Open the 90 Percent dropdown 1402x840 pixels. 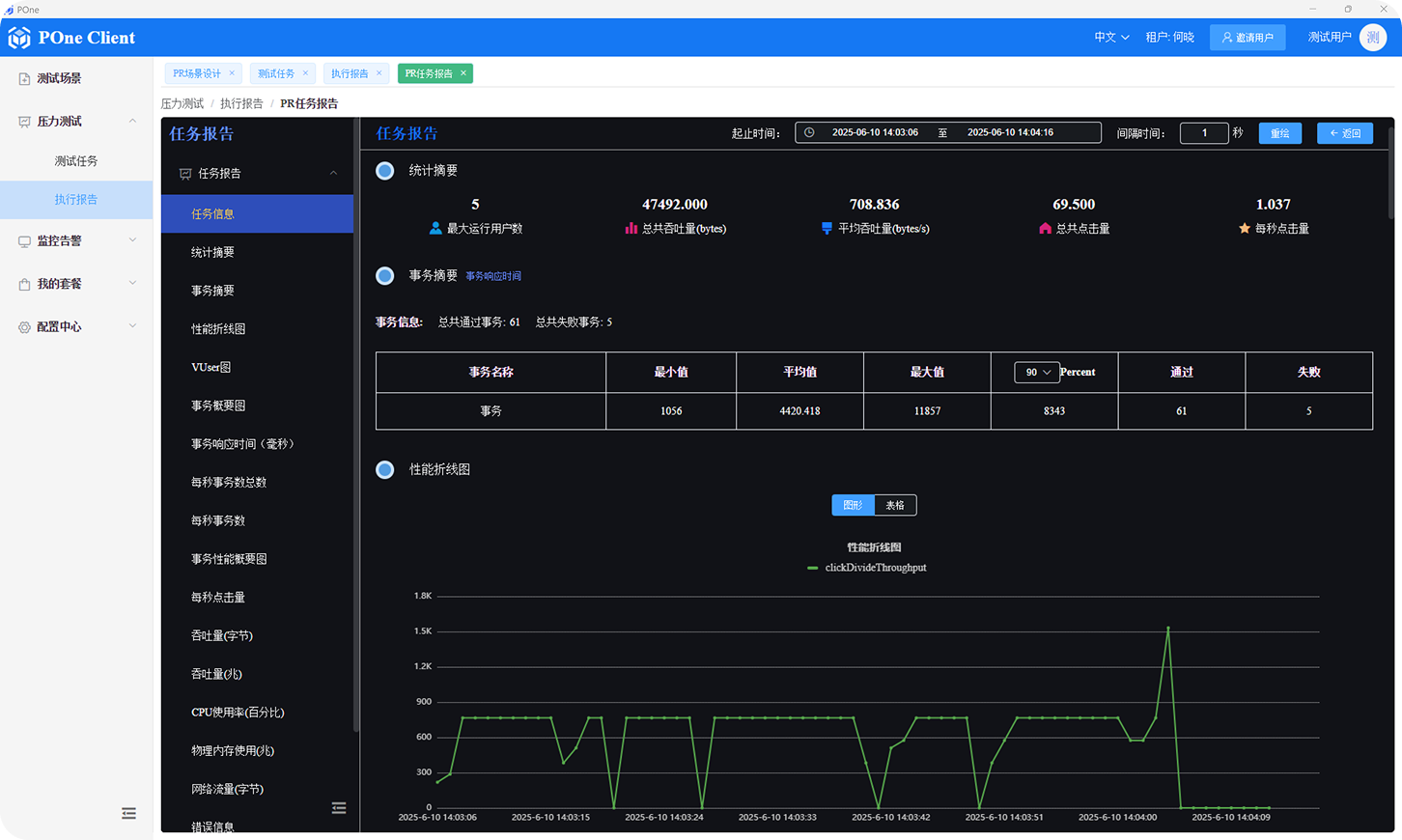pos(1037,373)
